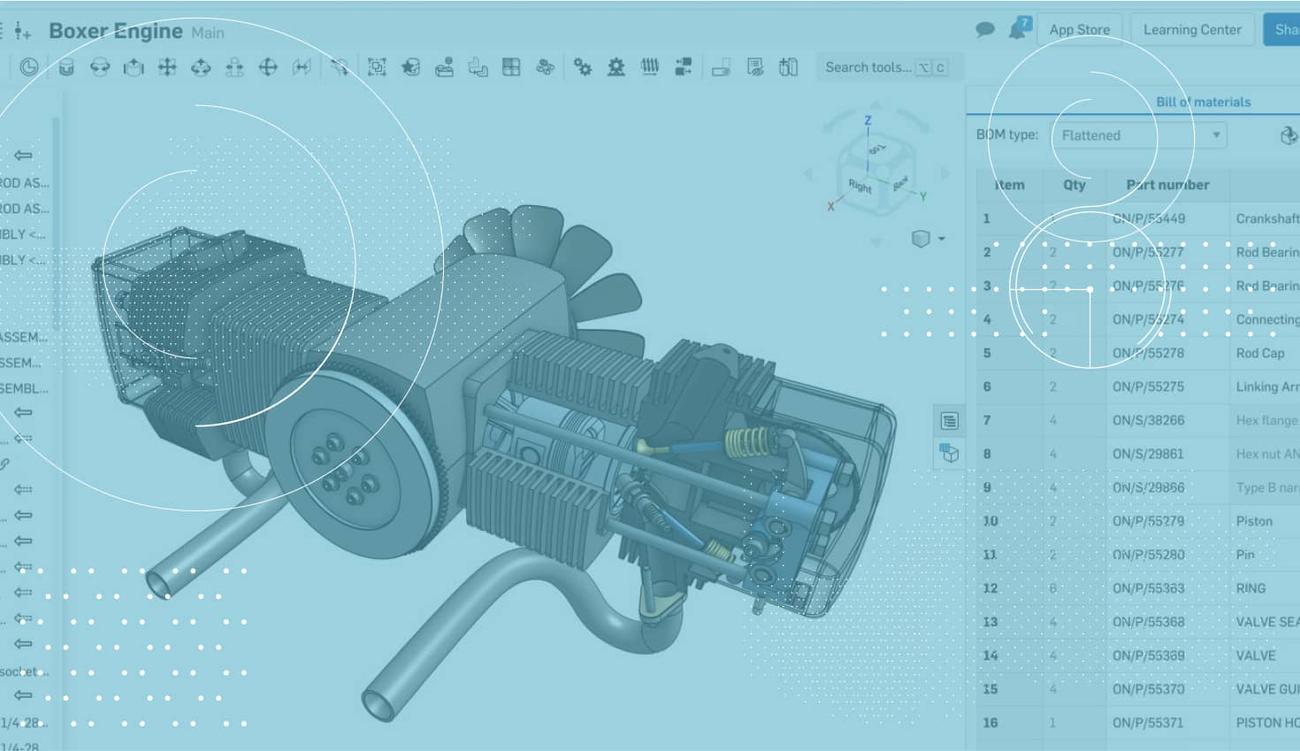Viewport: 1300px width, 751px height.
Task: Open the Learning Center
Action: tap(1191, 29)
